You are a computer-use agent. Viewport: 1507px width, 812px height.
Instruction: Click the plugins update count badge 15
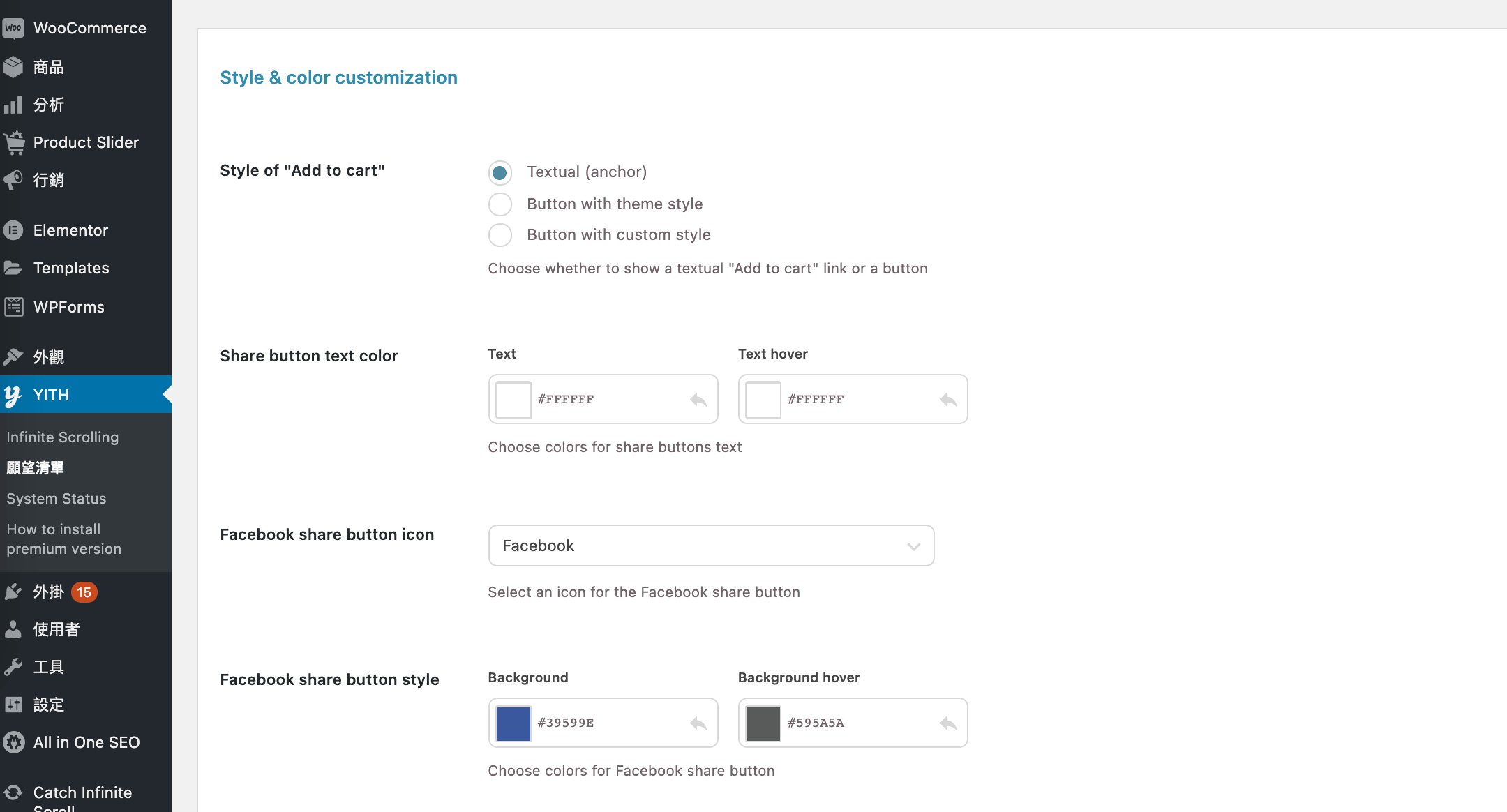click(x=84, y=592)
